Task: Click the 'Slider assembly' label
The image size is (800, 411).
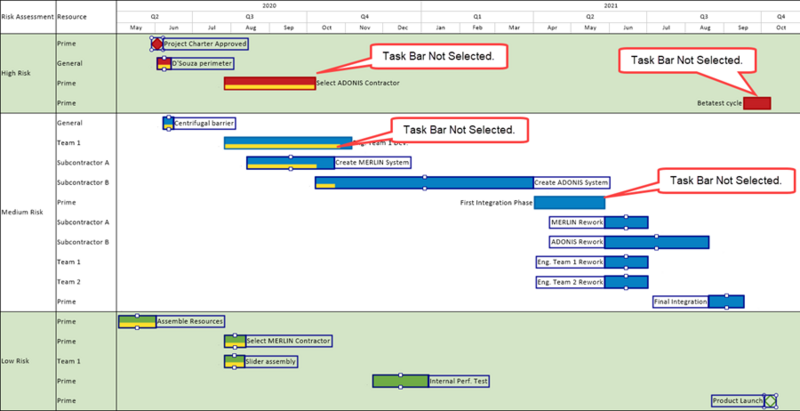Action: 271,362
